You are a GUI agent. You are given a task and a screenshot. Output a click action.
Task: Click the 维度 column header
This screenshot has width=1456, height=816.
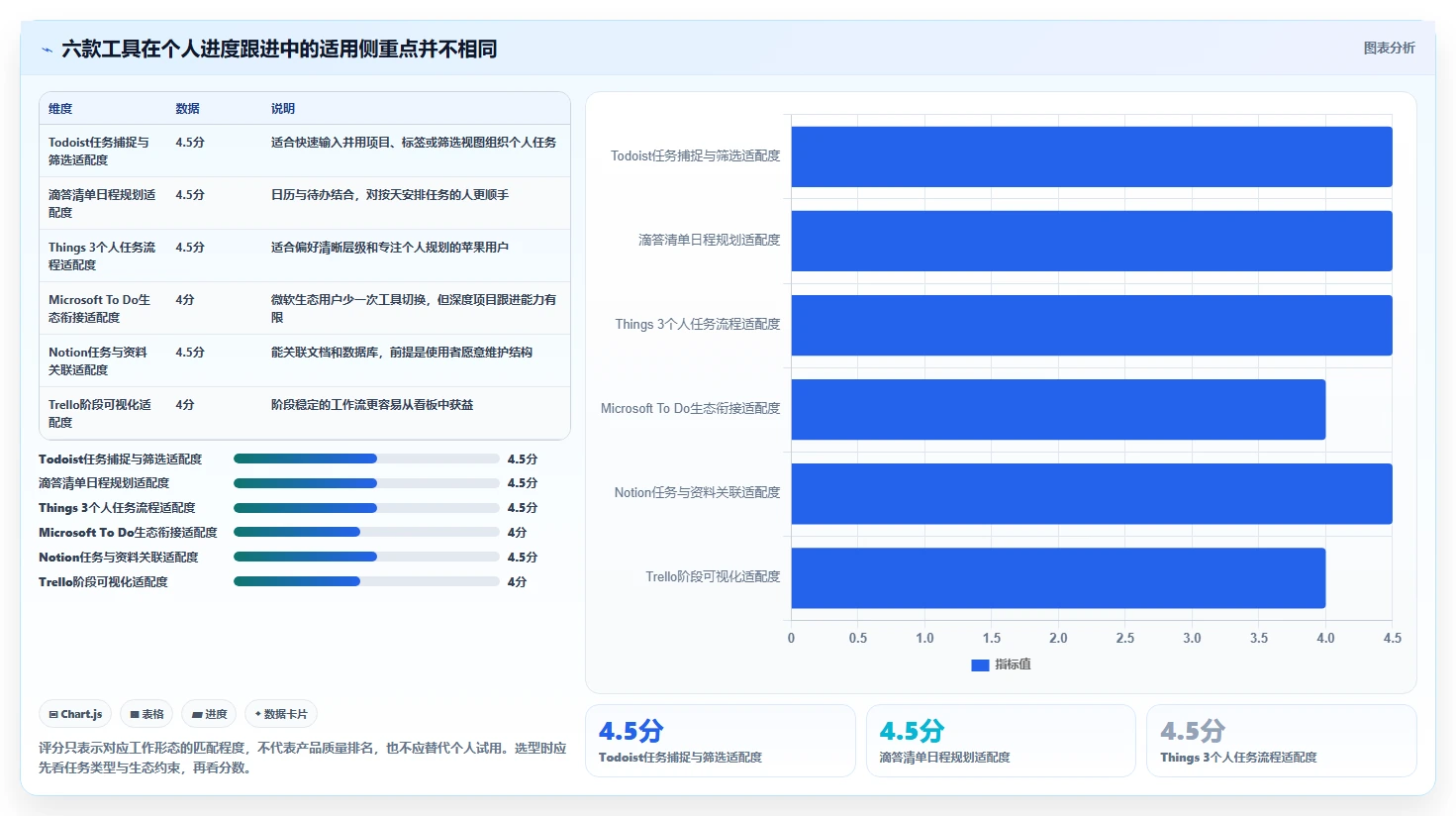(60, 109)
